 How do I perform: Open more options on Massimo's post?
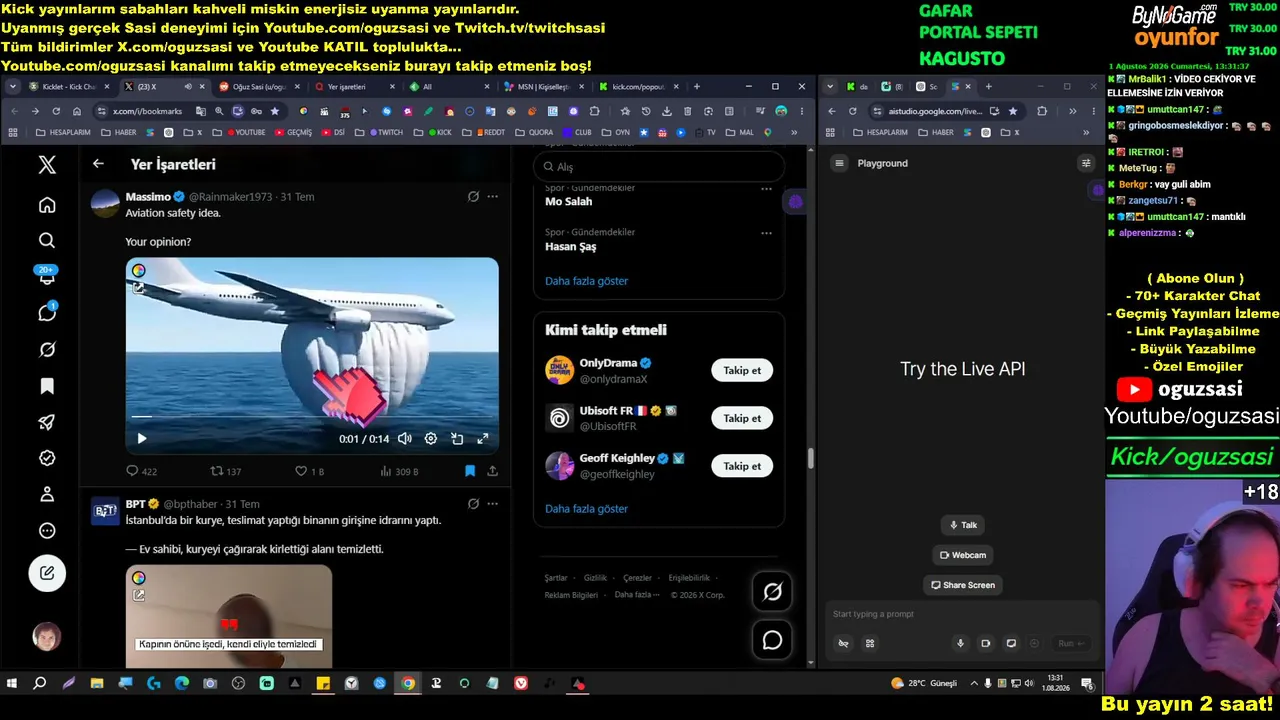(x=492, y=196)
